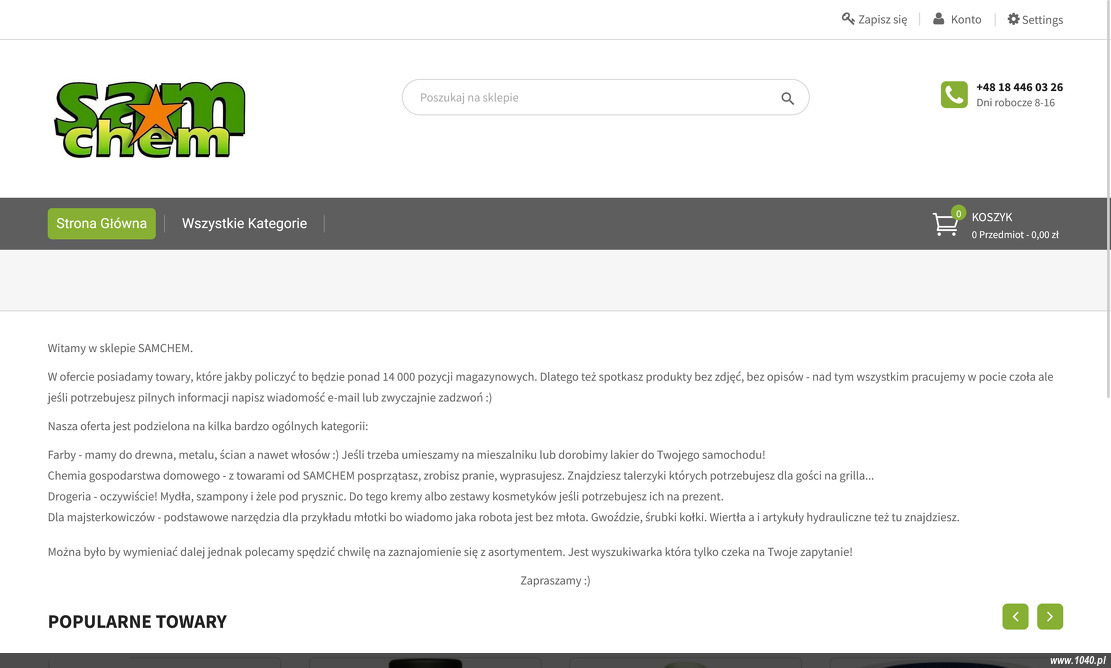
Task: Click the Konto user icon
Action: point(938,19)
